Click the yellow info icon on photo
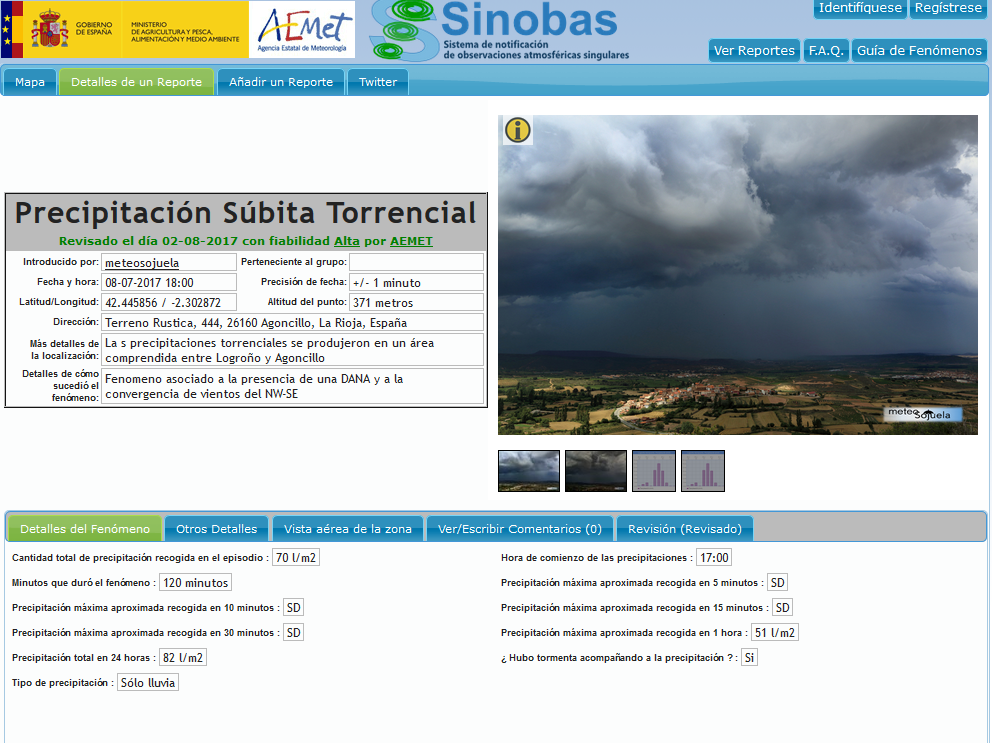Viewport: 992px width, 743px height. click(518, 130)
